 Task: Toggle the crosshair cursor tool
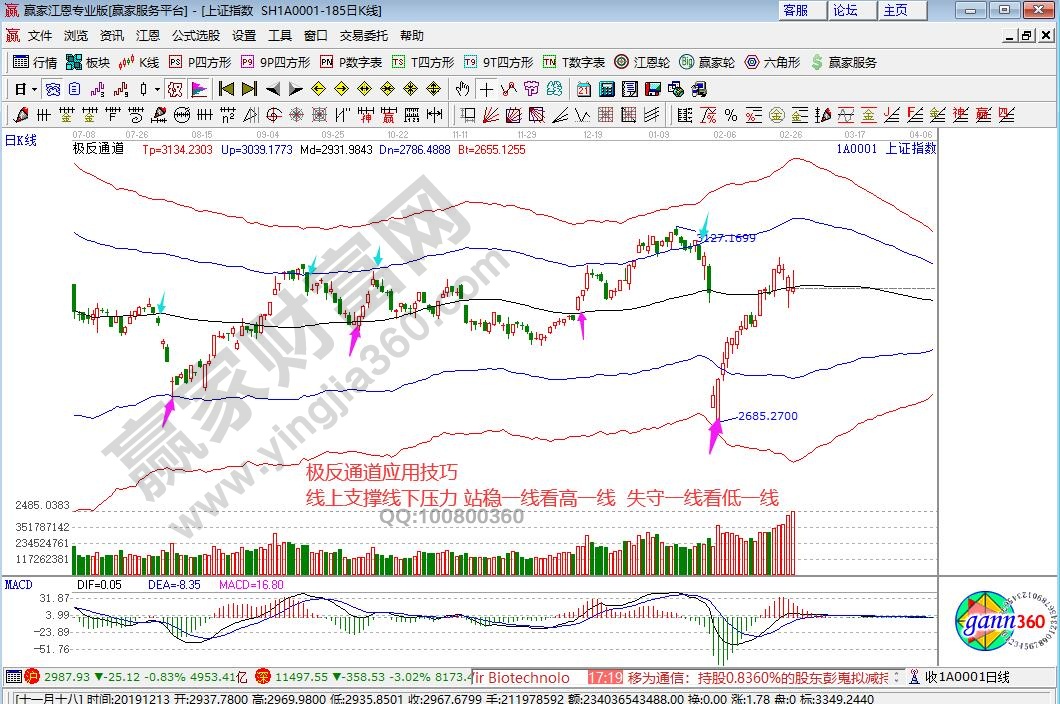coord(485,88)
